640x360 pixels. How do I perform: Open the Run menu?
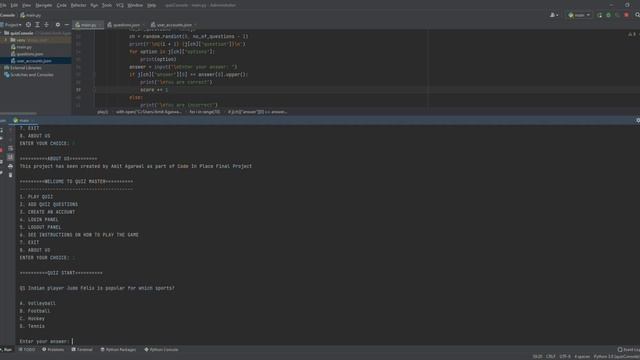(94, 5)
